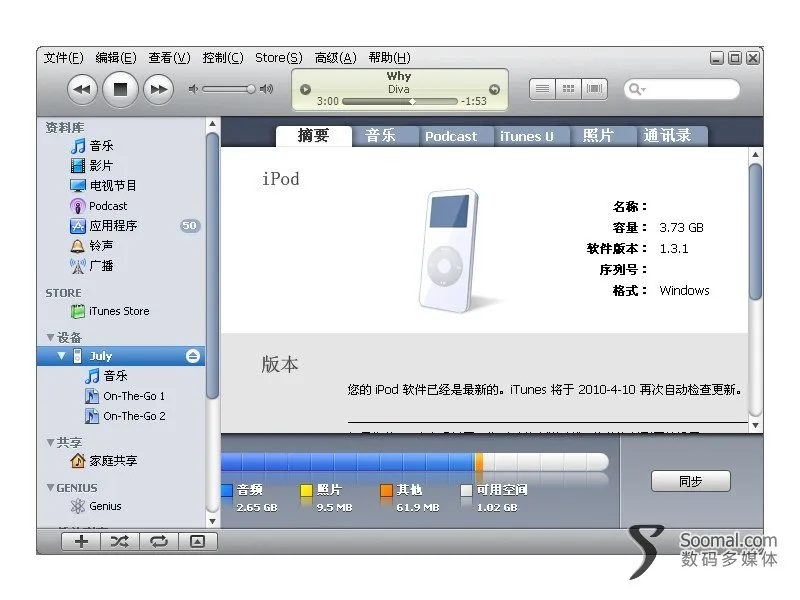Click the maximum volume speaker icon
The width and height of the screenshot is (800, 600).
266,89
